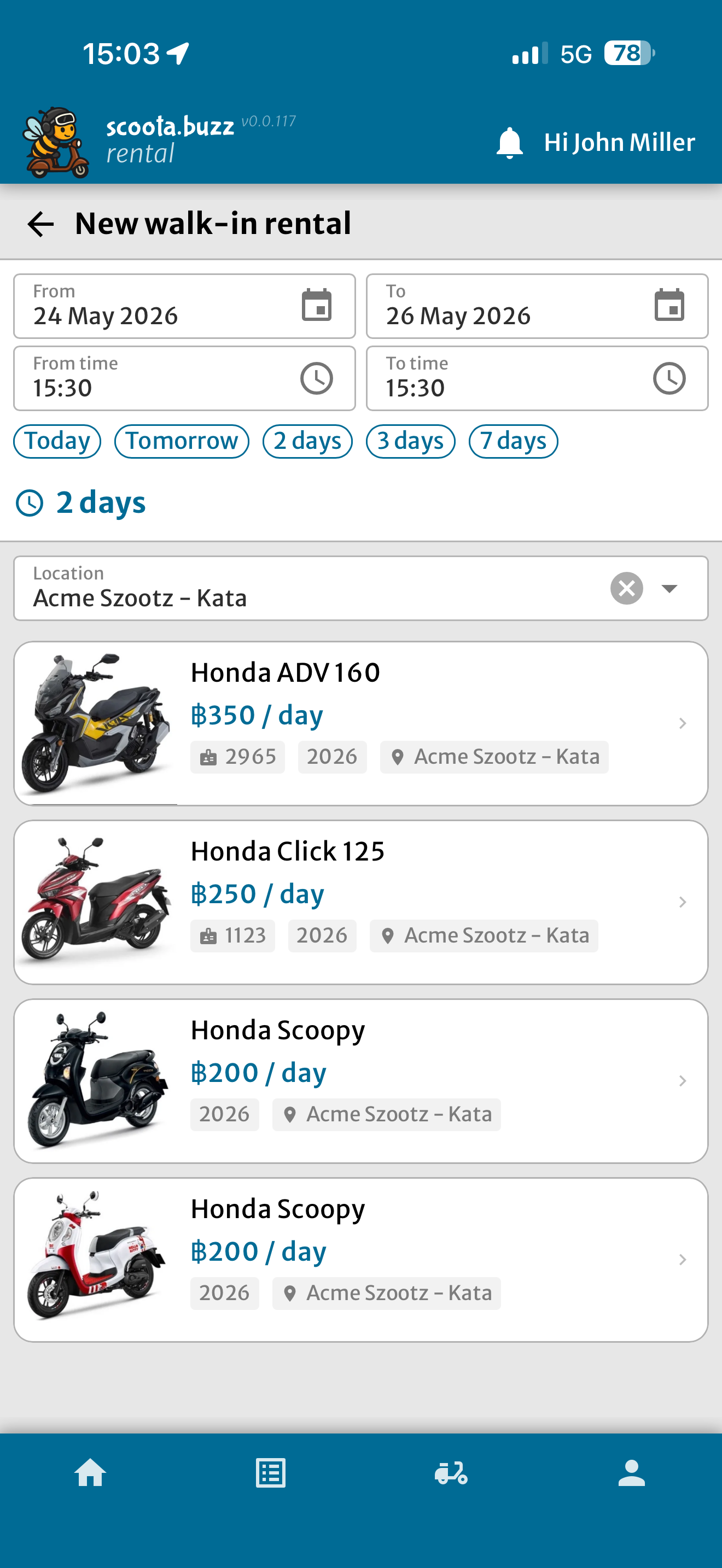Select the Tomorrow duration chip
The width and height of the screenshot is (722, 1568).
point(182,441)
